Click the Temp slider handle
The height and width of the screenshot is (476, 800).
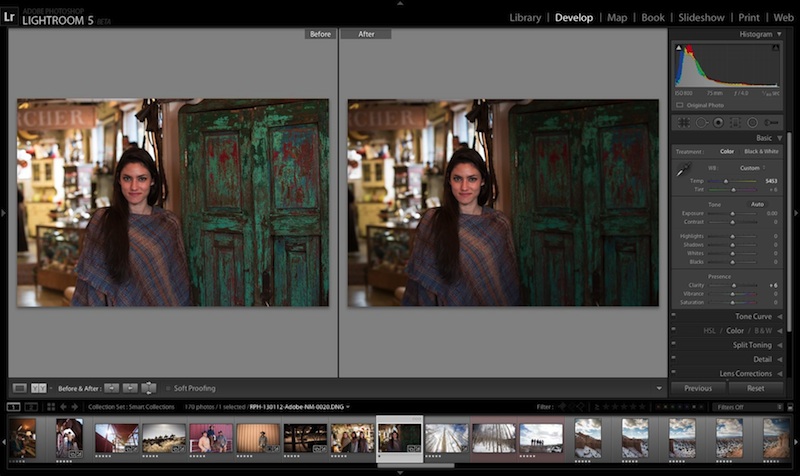click(x=725, y=181)
